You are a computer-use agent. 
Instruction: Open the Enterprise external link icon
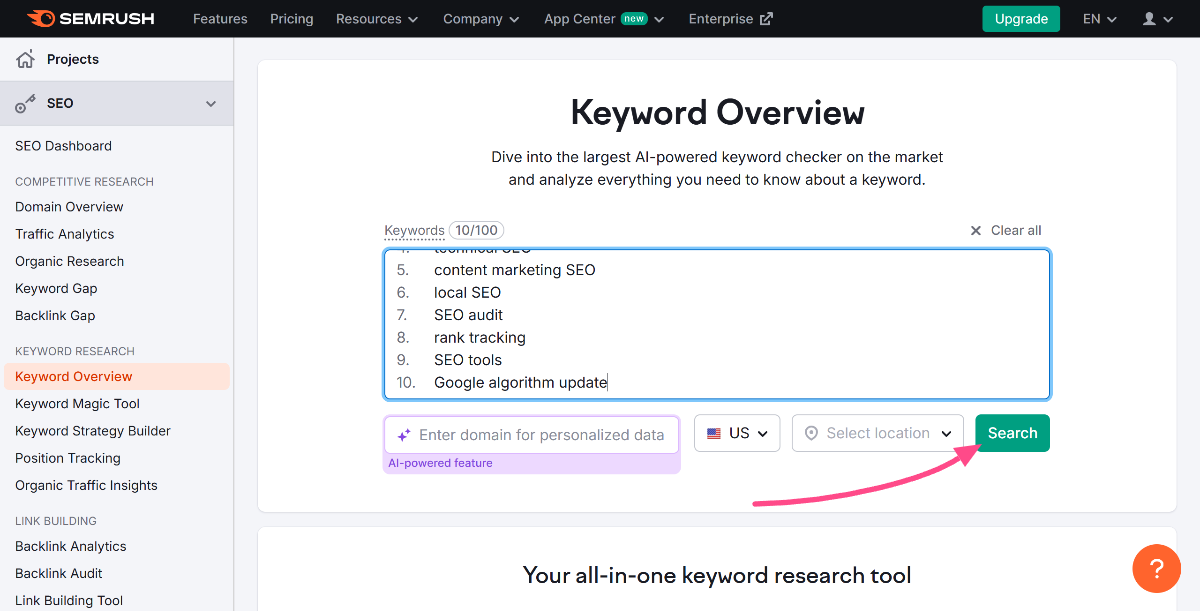click(x=766, y=19)
